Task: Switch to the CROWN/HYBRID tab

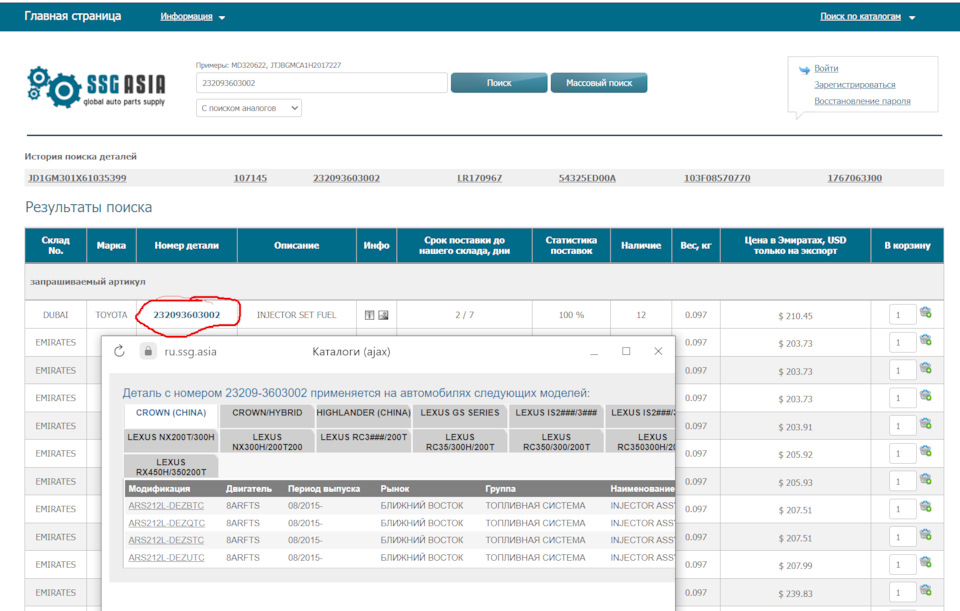Action: 266,412
